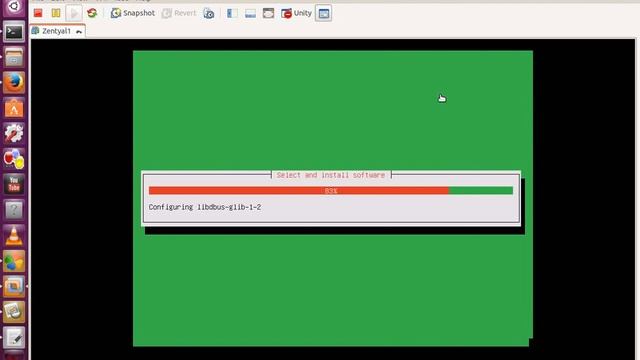Click the greyed-out power on play button

[x=74, y=13]
